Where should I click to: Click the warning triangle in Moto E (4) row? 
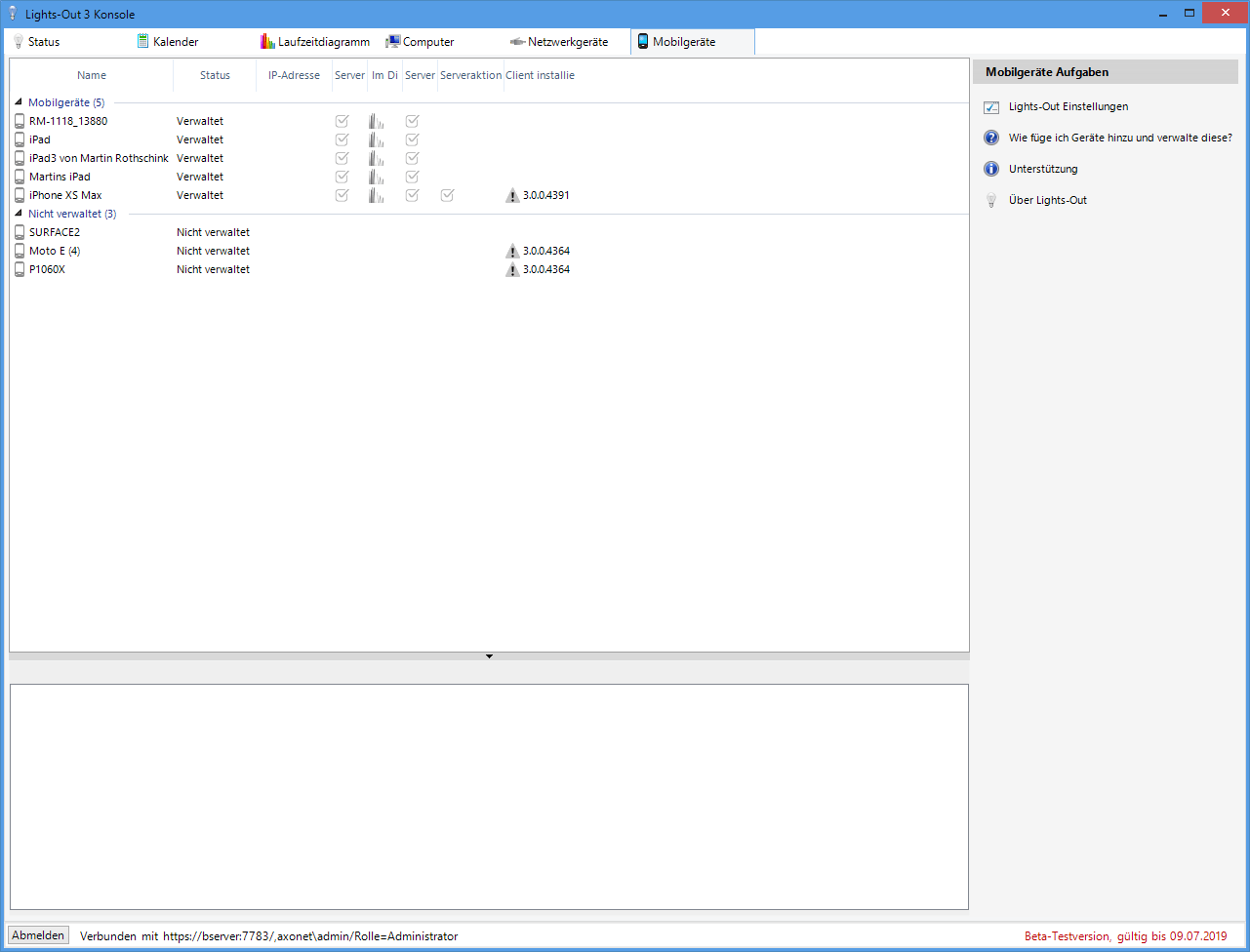coord(512,251)
